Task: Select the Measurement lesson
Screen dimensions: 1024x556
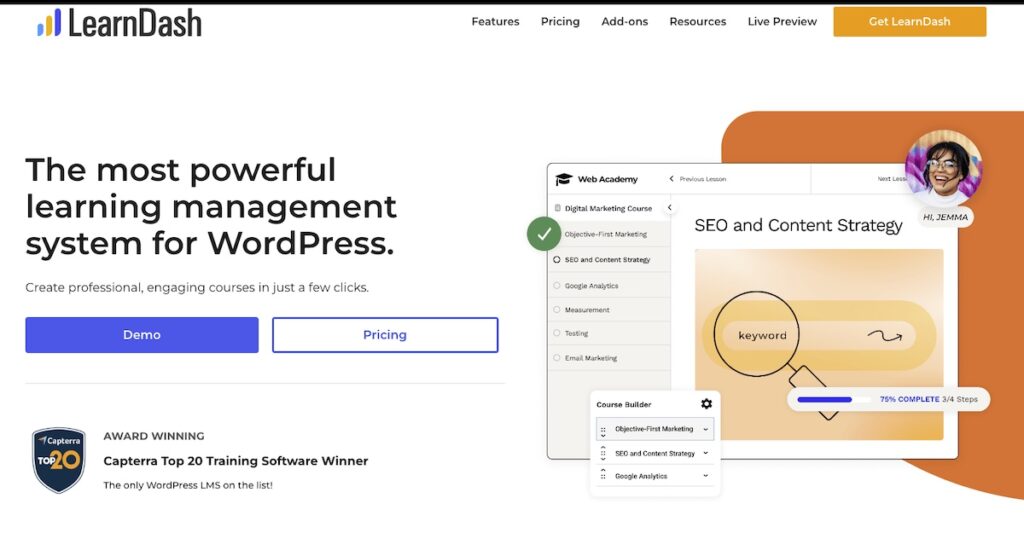Action: coord(586,310)
